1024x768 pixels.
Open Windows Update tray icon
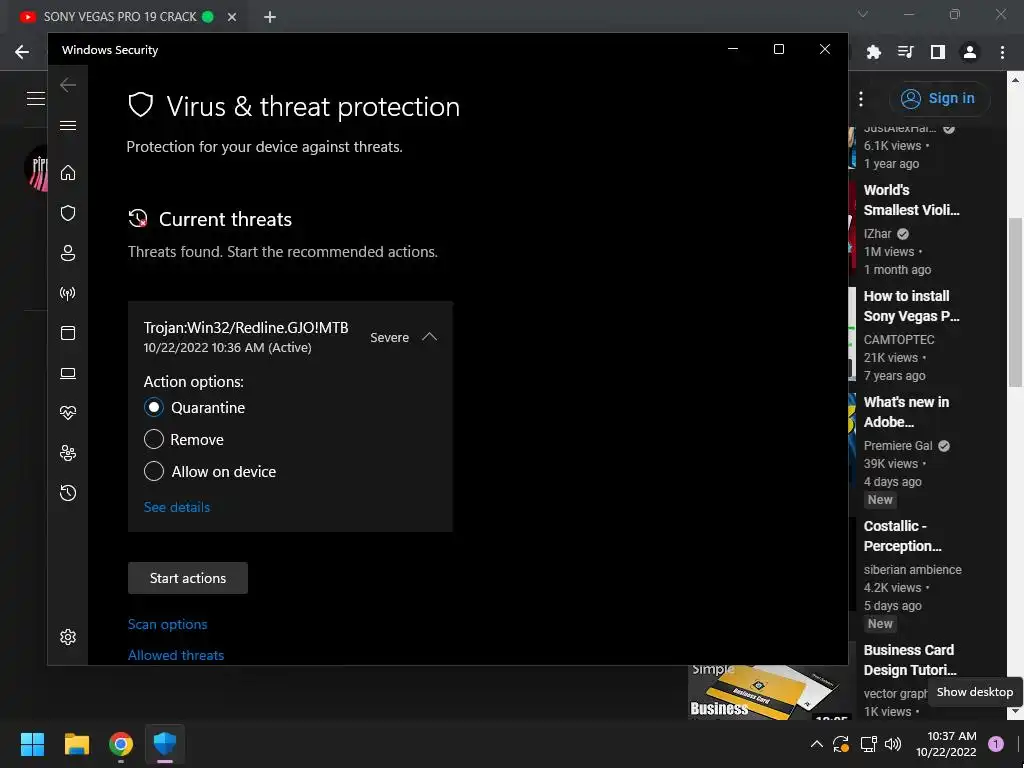(840, 744)
